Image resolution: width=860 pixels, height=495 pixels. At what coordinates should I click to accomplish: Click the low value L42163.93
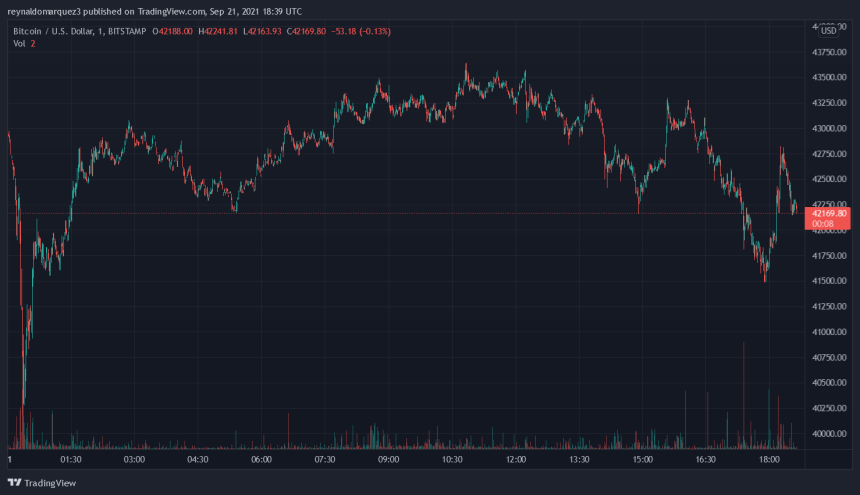(x=262, y=31)
